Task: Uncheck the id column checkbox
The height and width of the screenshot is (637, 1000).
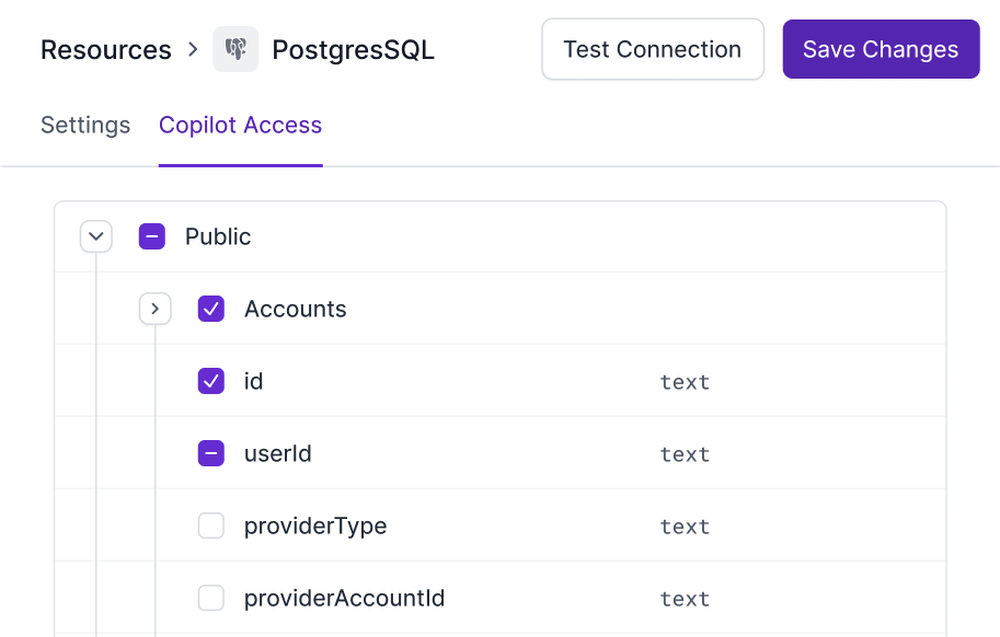Action: [x=211, y=381]
